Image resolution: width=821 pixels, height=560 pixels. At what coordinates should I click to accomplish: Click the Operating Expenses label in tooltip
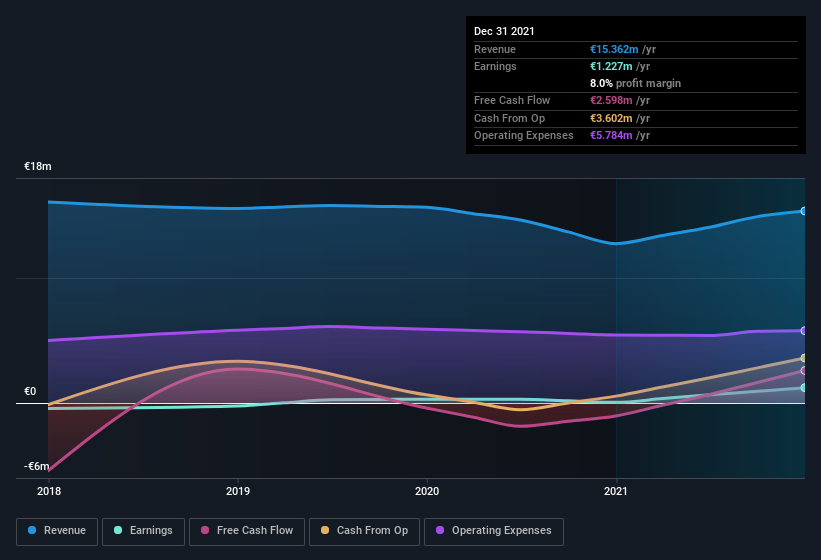524,136
